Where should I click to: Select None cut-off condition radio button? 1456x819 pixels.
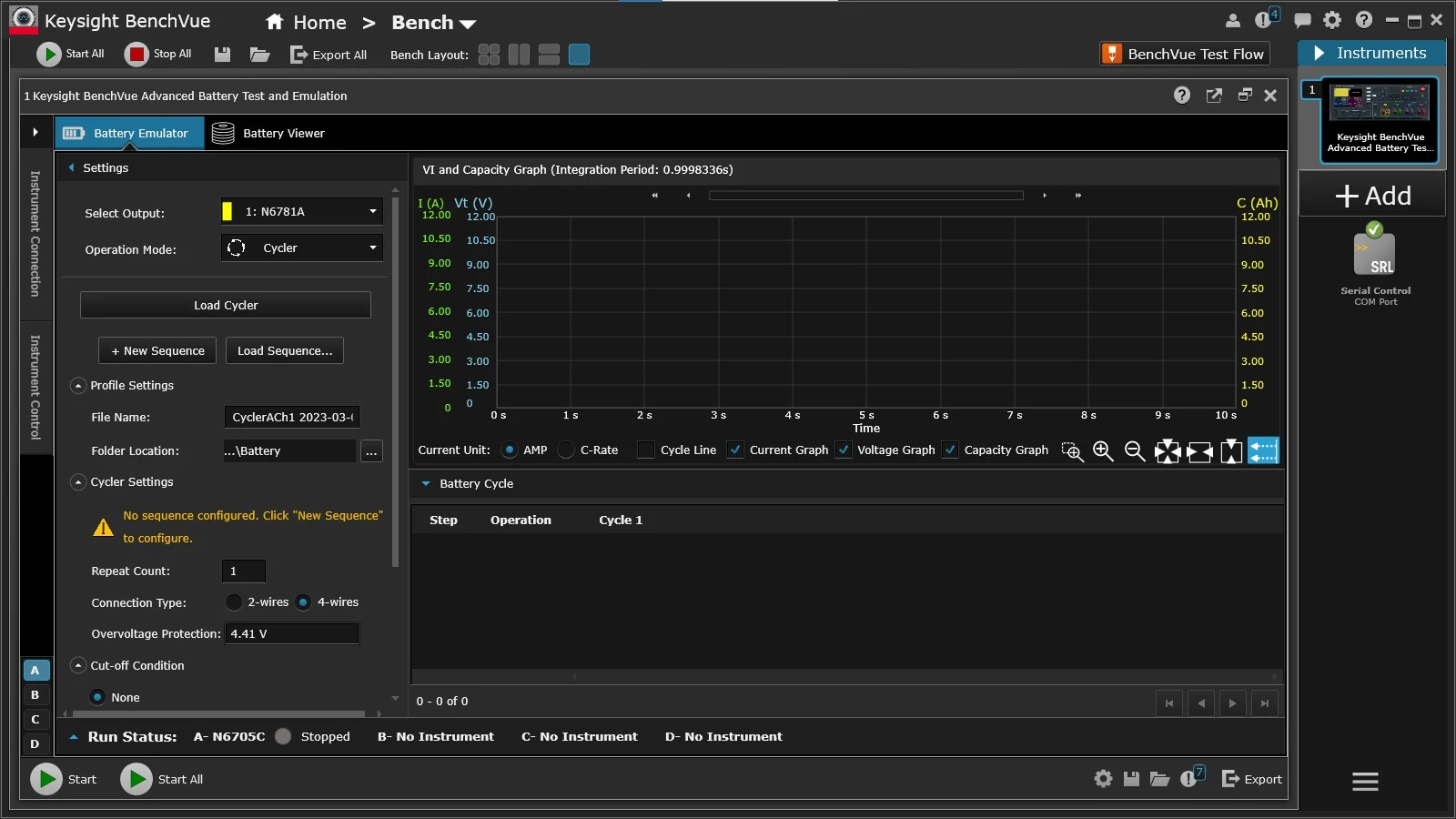point(97,697)
